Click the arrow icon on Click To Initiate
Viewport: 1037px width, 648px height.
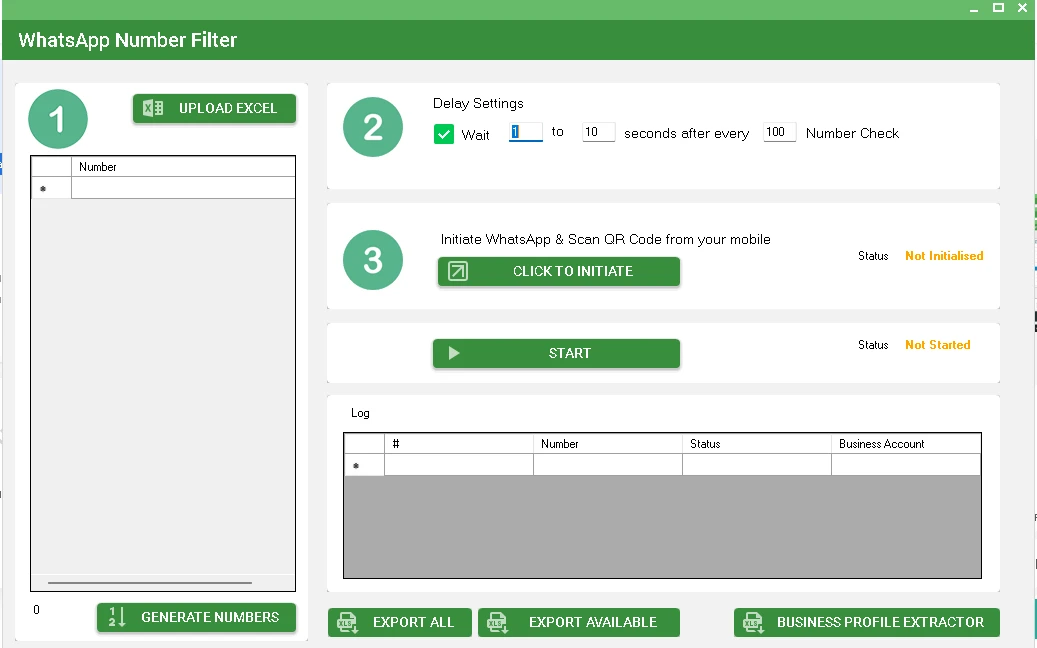coord(458,271)
